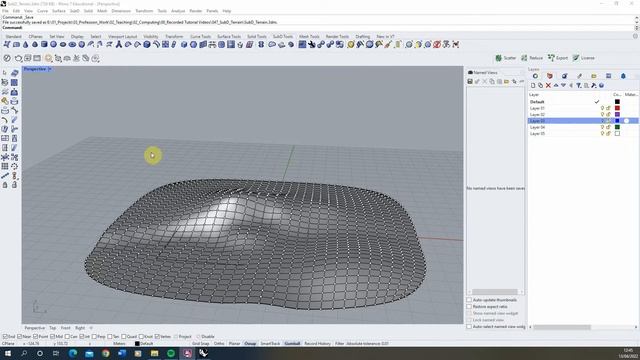Open Windows Start menu
Screen dimensions: 640x360
coord(7,353)
